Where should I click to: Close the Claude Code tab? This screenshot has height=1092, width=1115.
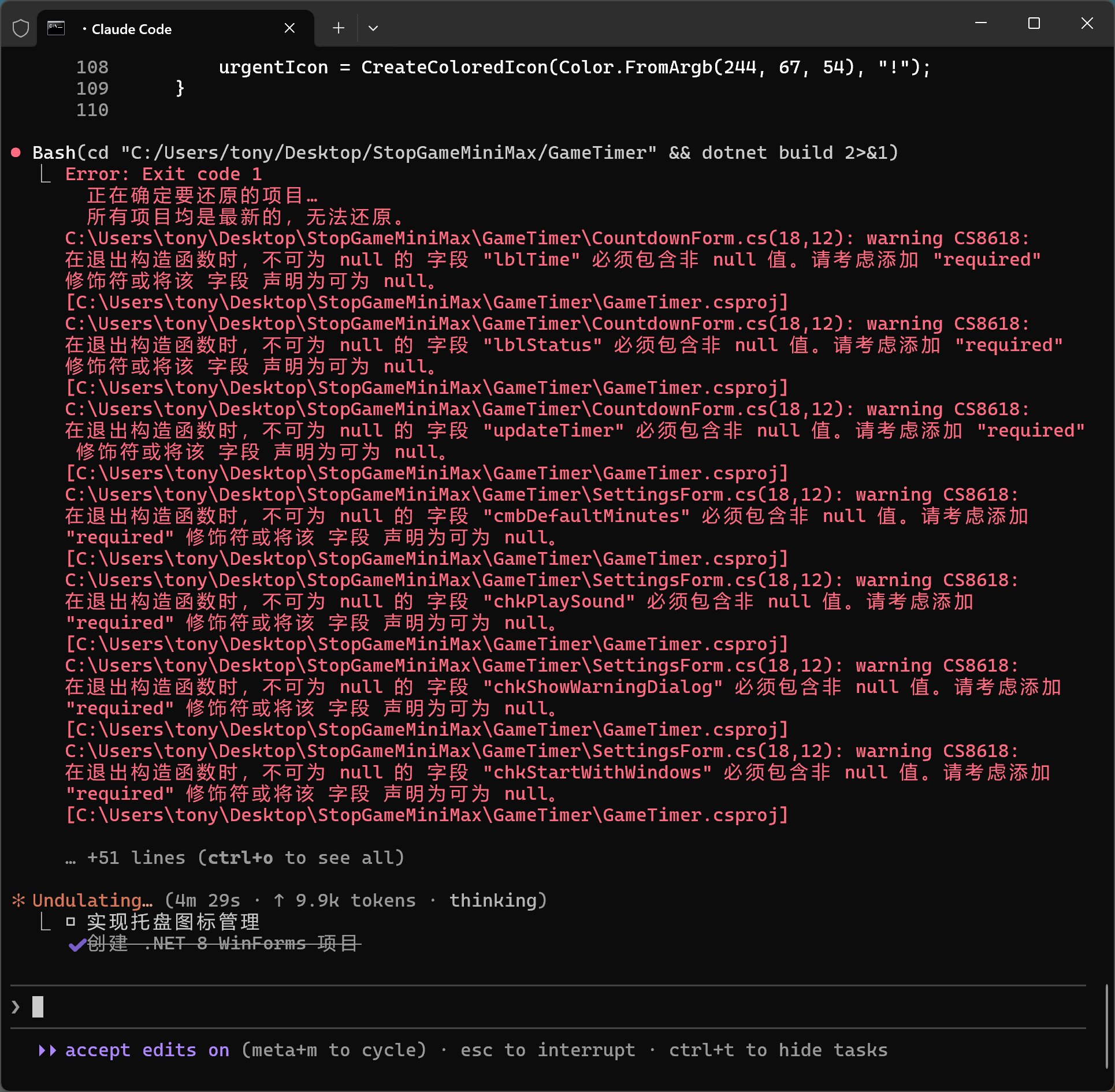coord(289,28)
